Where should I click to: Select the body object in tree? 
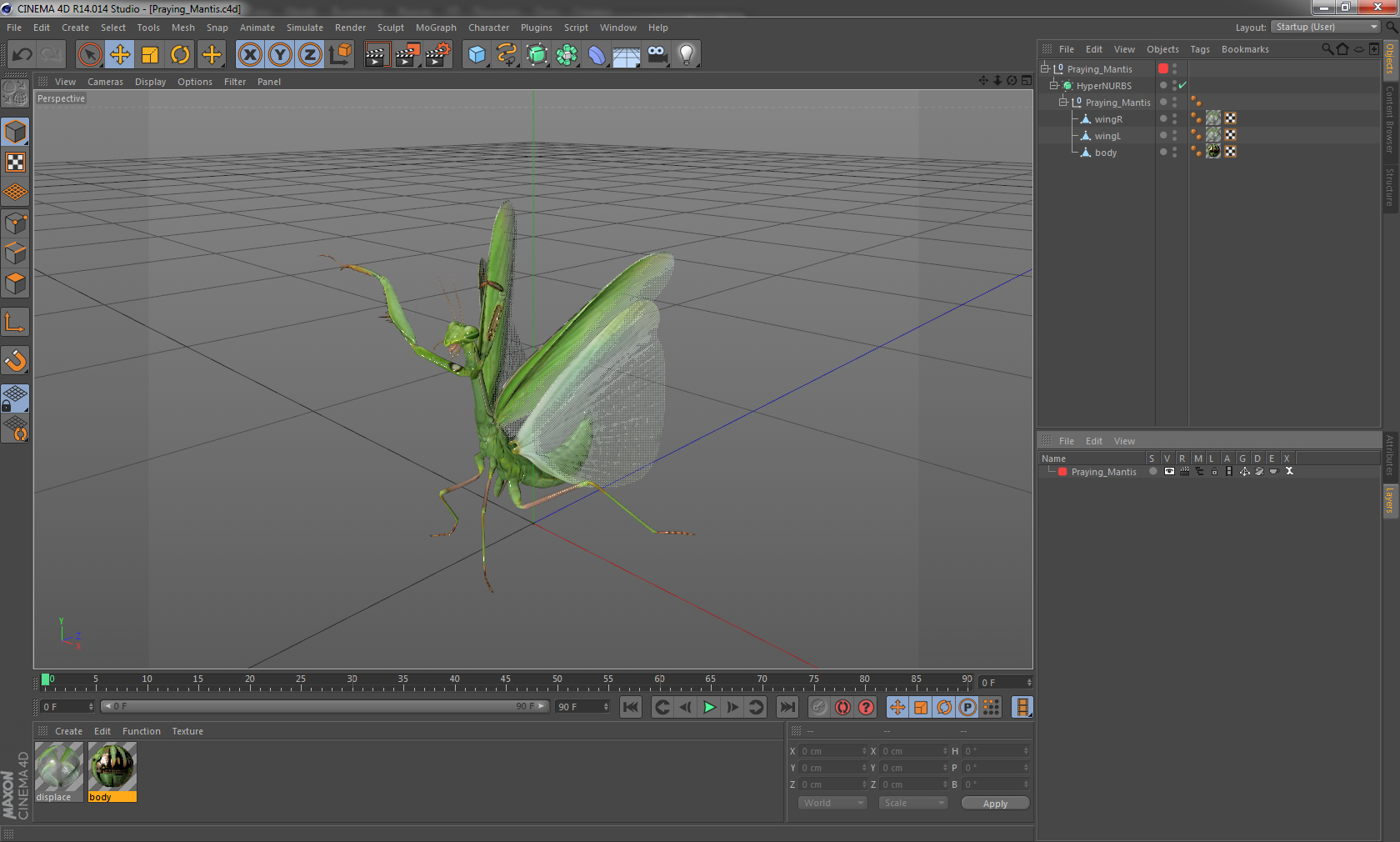tap(1105, 153)
